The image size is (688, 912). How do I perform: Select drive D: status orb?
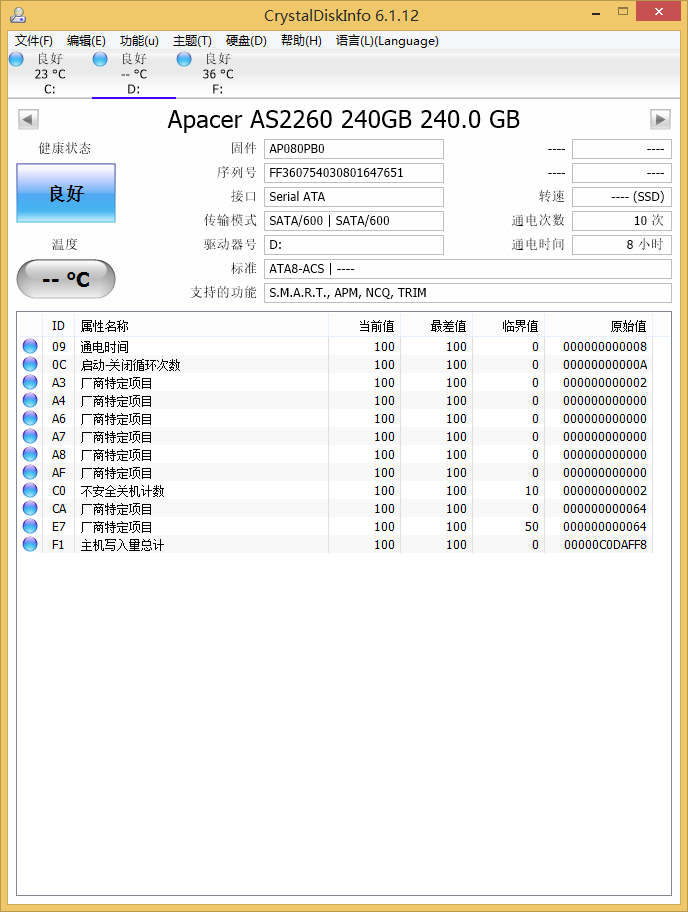click(100, 59)
